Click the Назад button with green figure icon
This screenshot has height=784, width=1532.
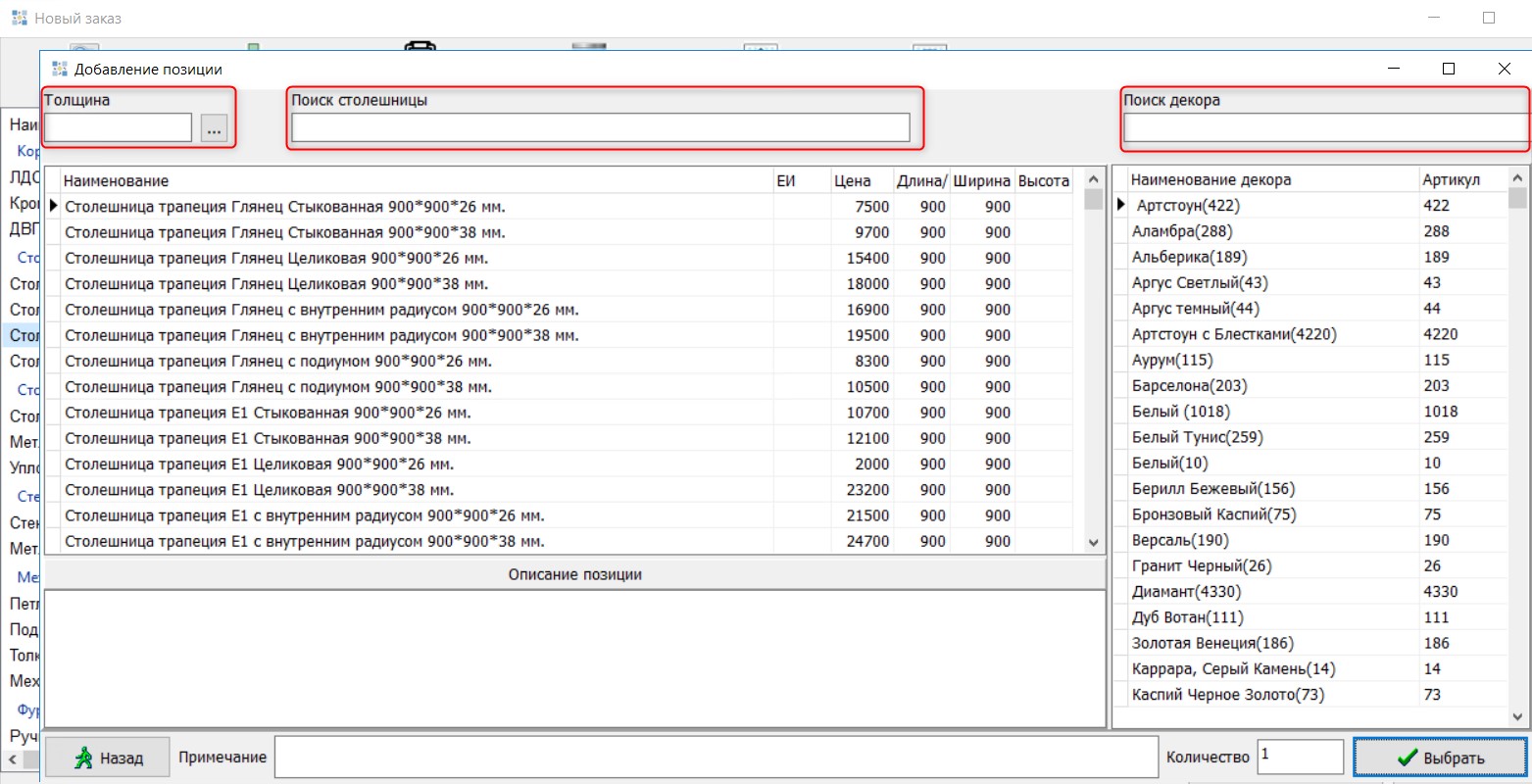(108, 758)
